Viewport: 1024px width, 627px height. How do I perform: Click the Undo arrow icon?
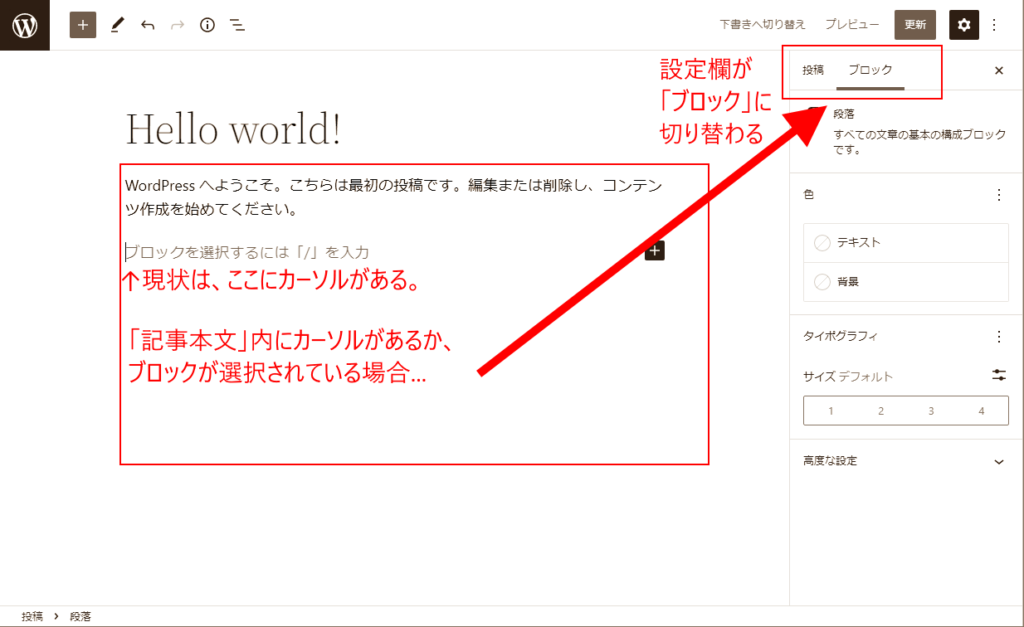click(148, 25)
